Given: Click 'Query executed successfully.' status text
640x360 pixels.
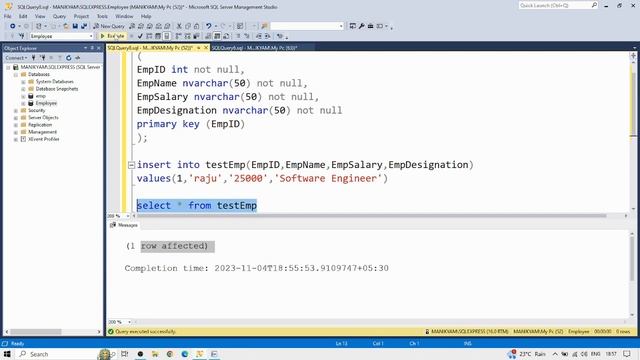Looking at the screenshot, I should [145, 332].
